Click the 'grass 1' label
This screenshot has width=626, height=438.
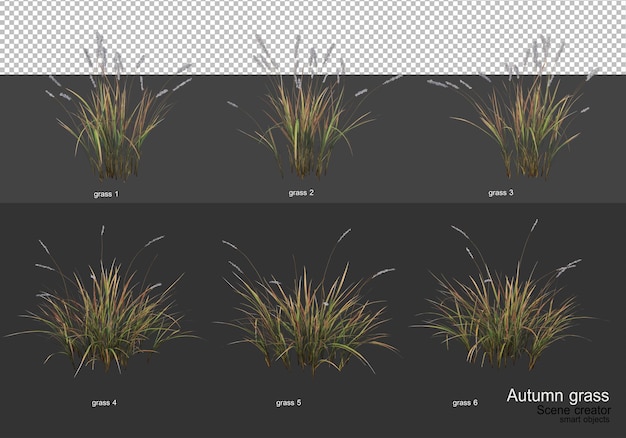(x=106, y=194)
